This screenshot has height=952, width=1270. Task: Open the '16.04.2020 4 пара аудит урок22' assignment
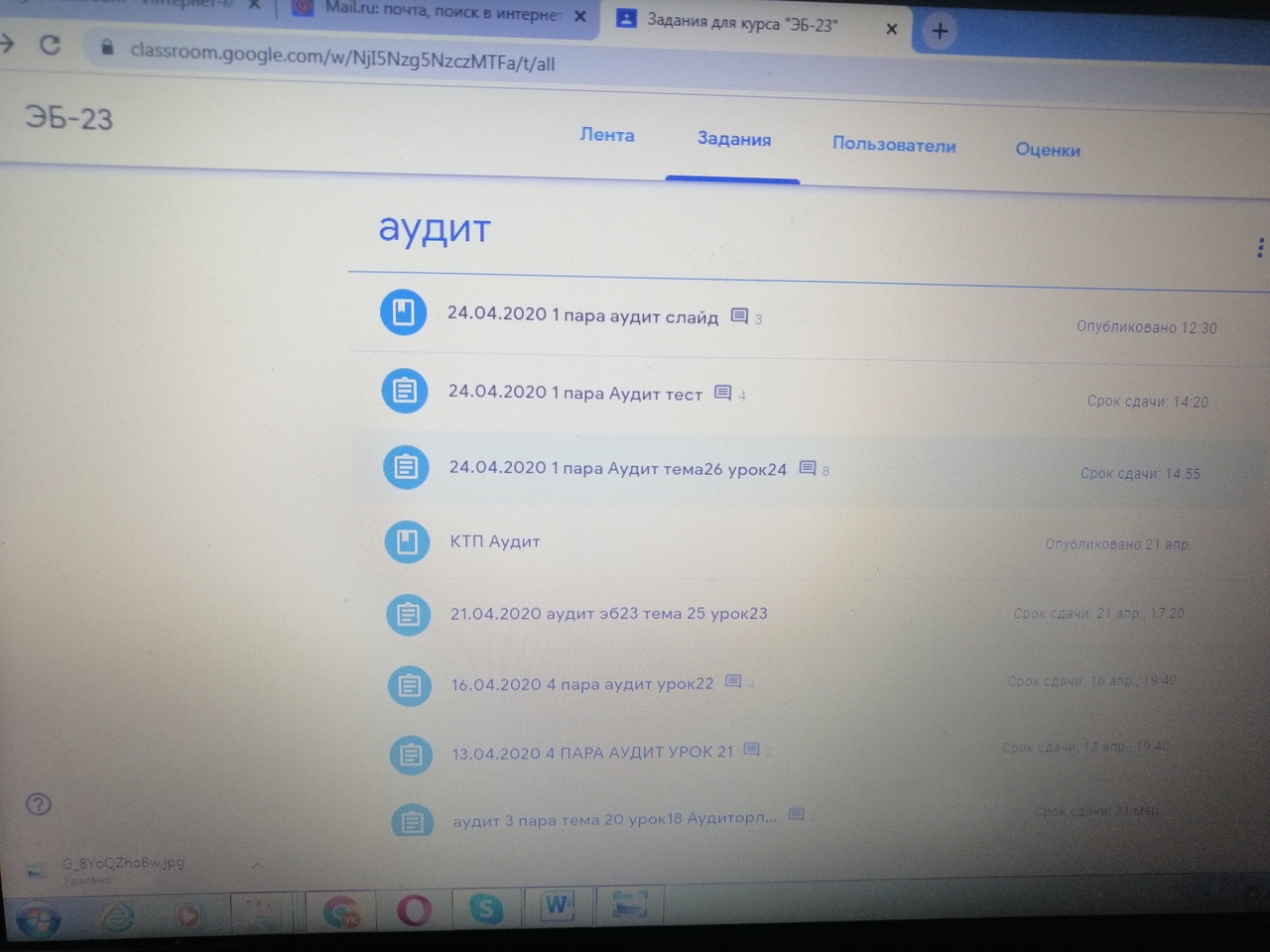(581, 684)
